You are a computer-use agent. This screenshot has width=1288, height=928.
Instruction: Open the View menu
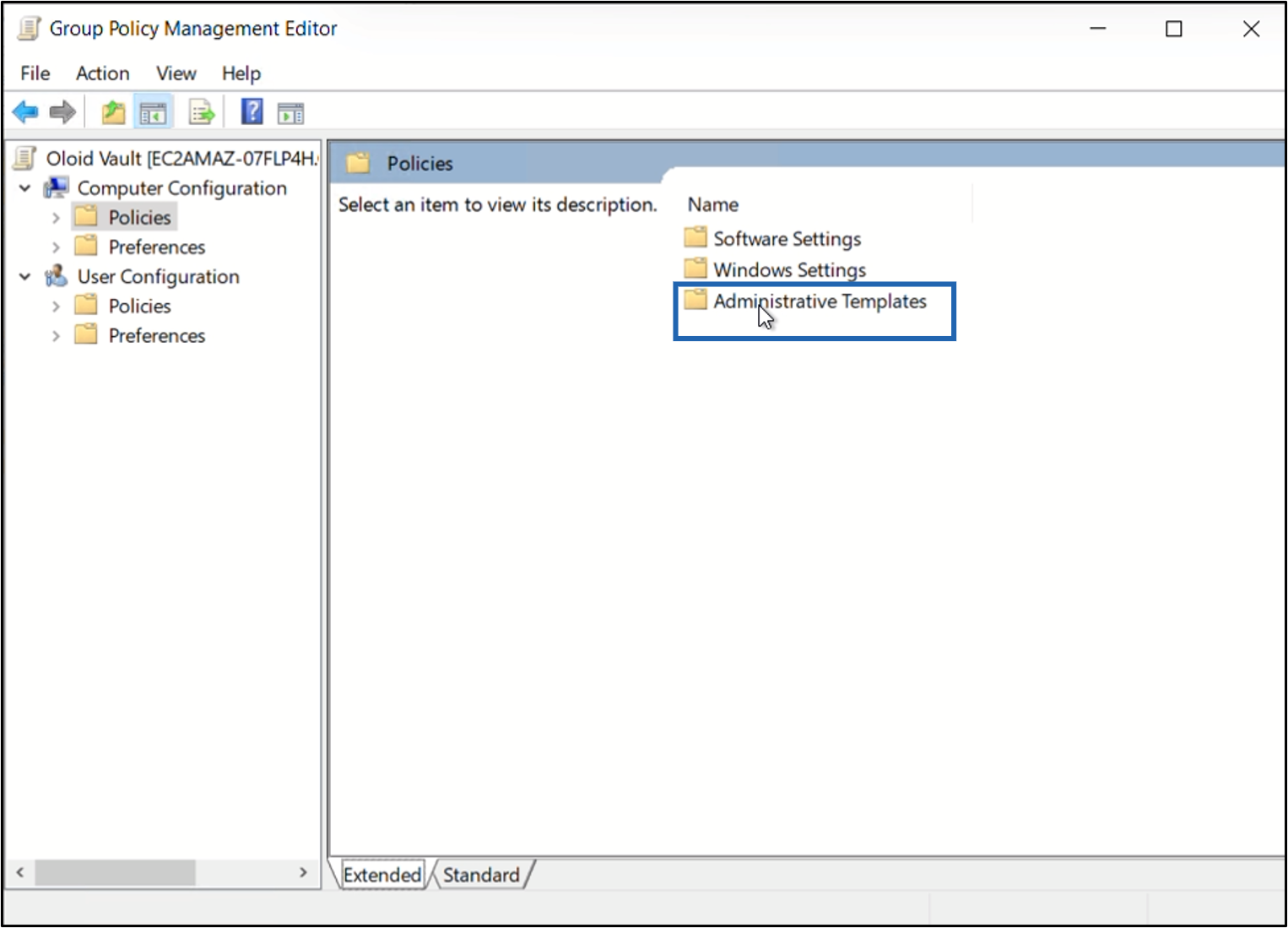[x=176, y=73]
